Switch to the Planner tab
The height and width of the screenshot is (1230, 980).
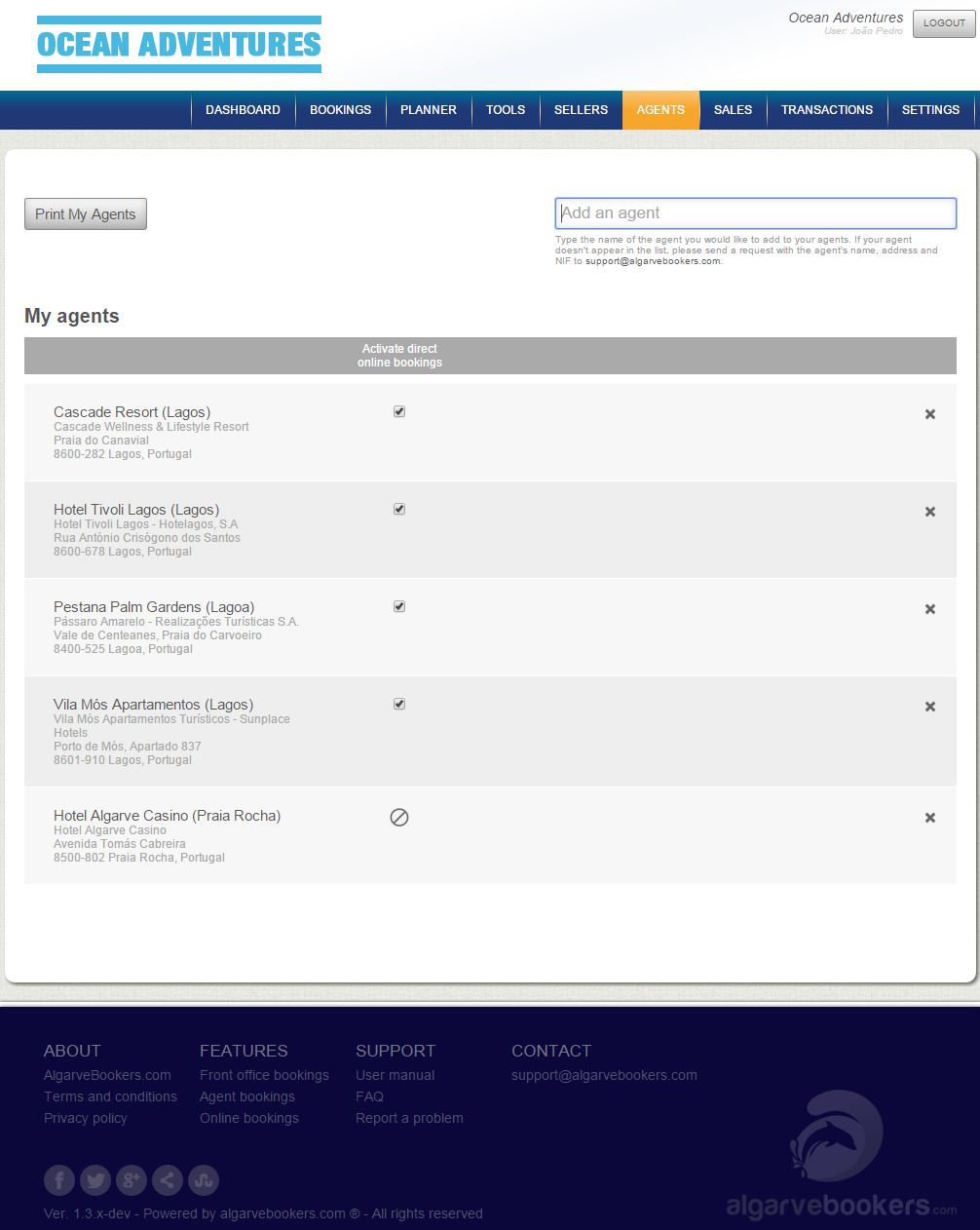pos(429,110)
